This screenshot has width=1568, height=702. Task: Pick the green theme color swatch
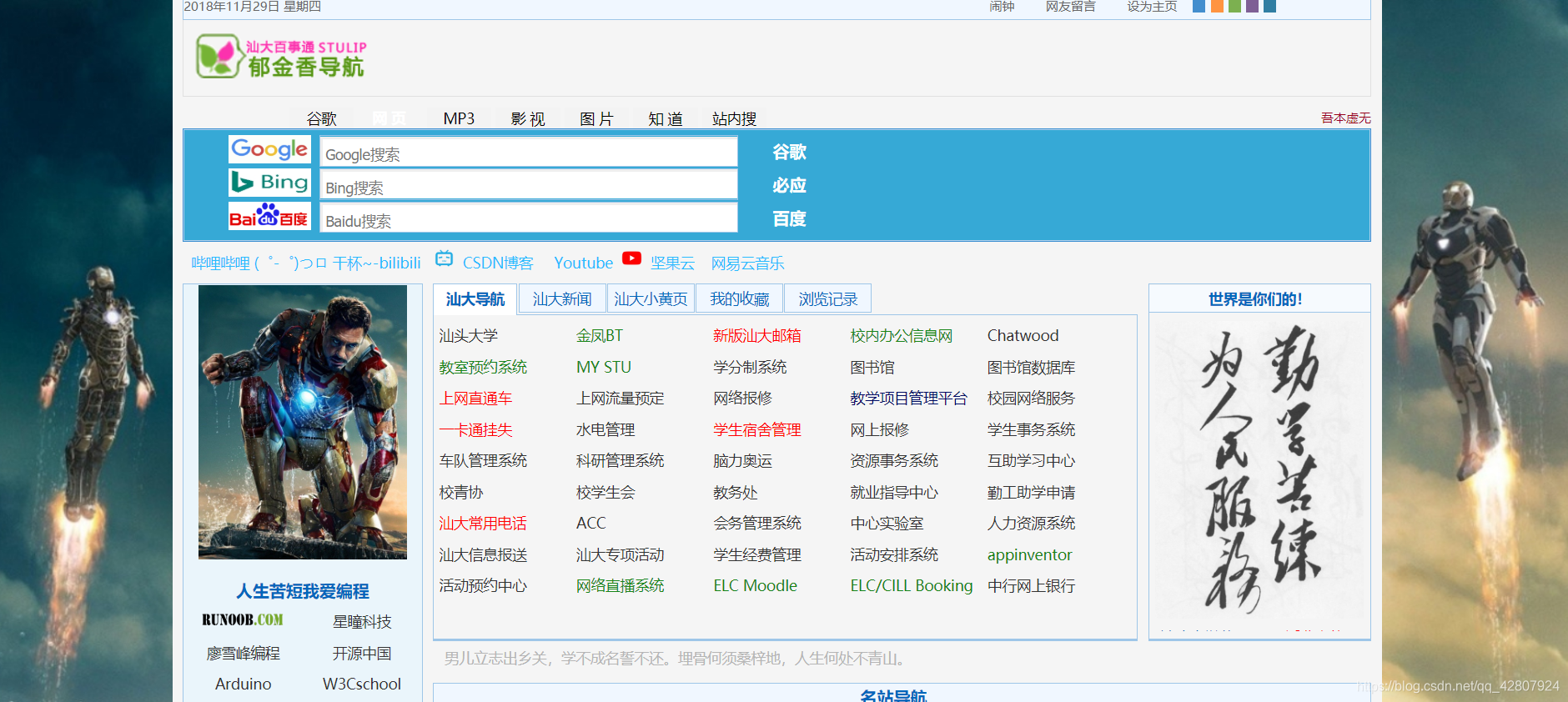tap(1234, 6)
